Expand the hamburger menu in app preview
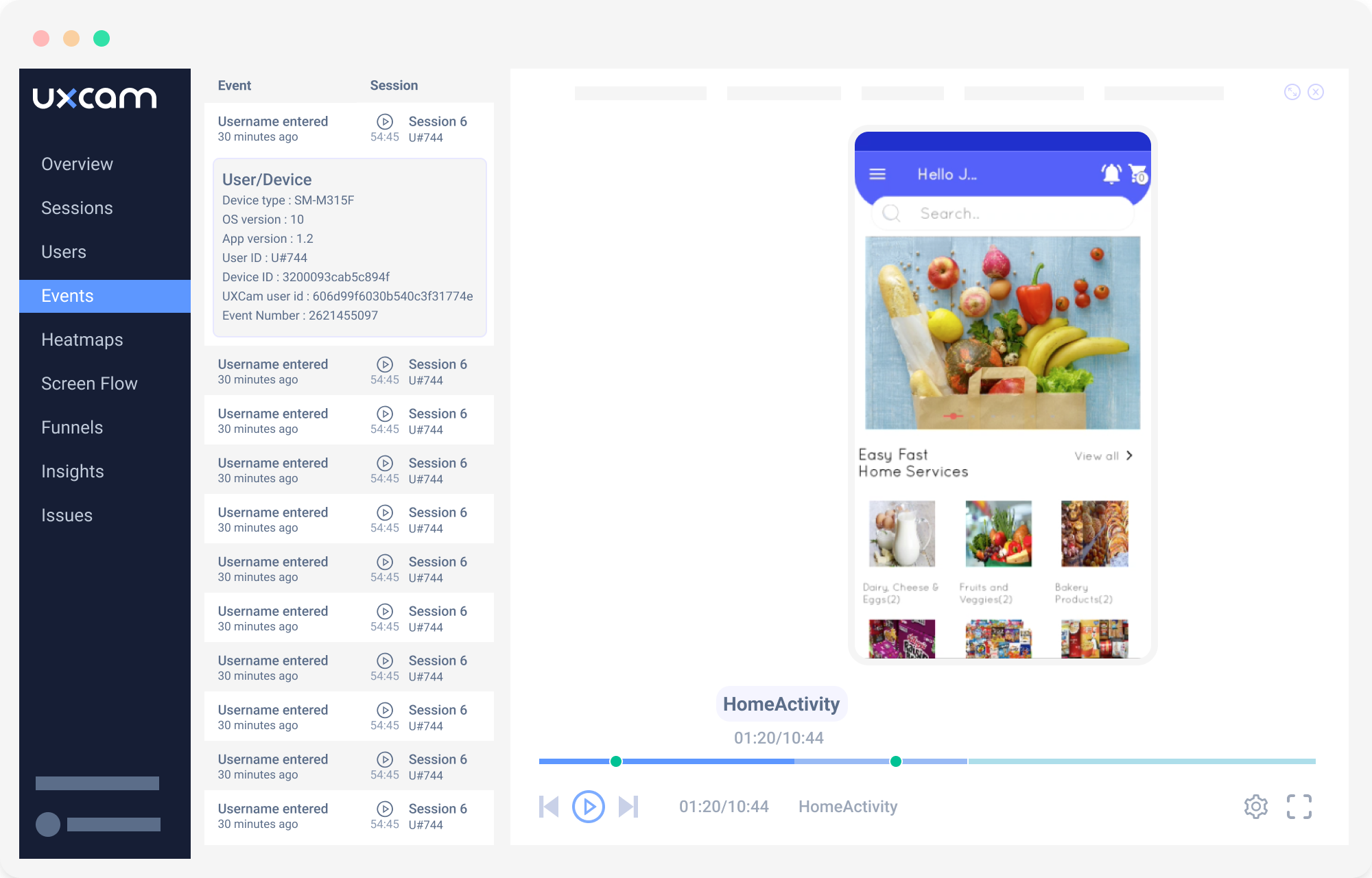 (877, 173)
